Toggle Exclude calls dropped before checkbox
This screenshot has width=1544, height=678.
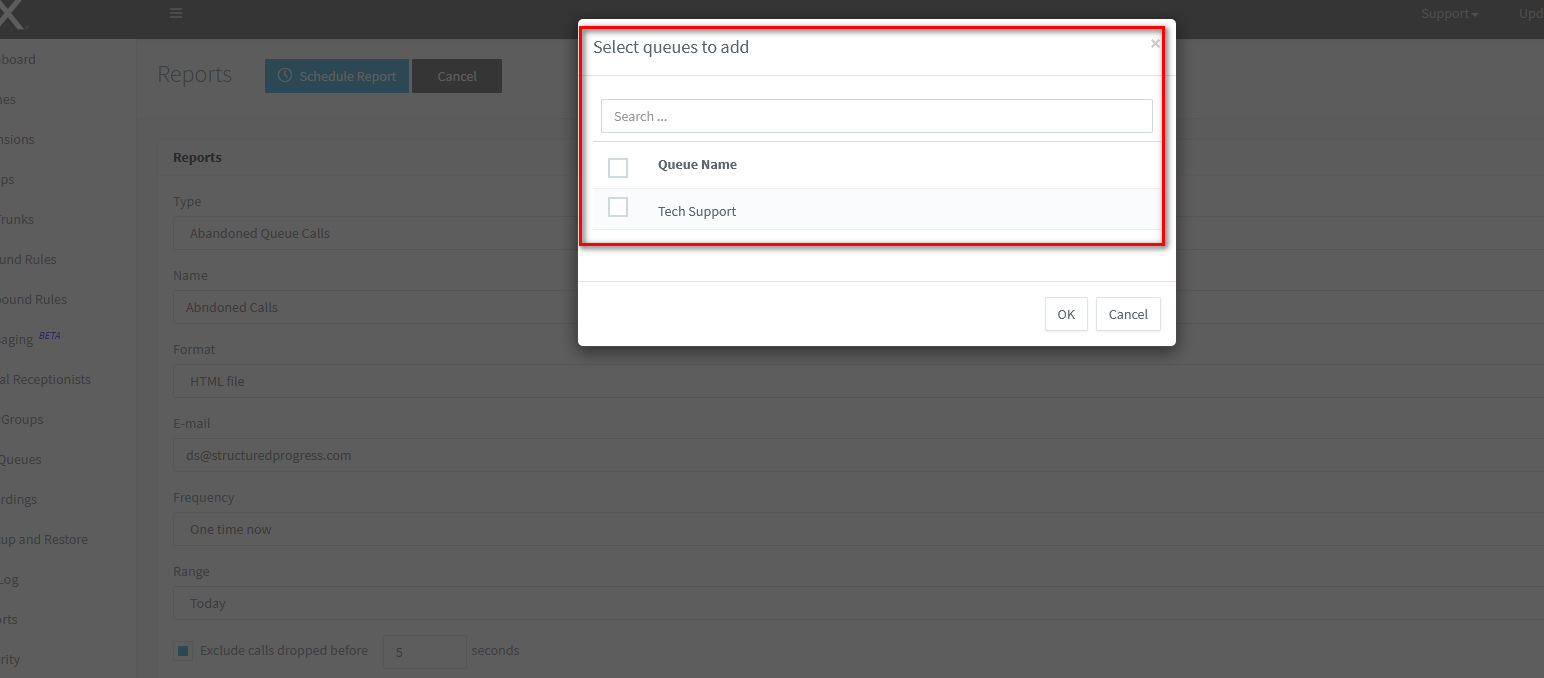coord(184,651)
